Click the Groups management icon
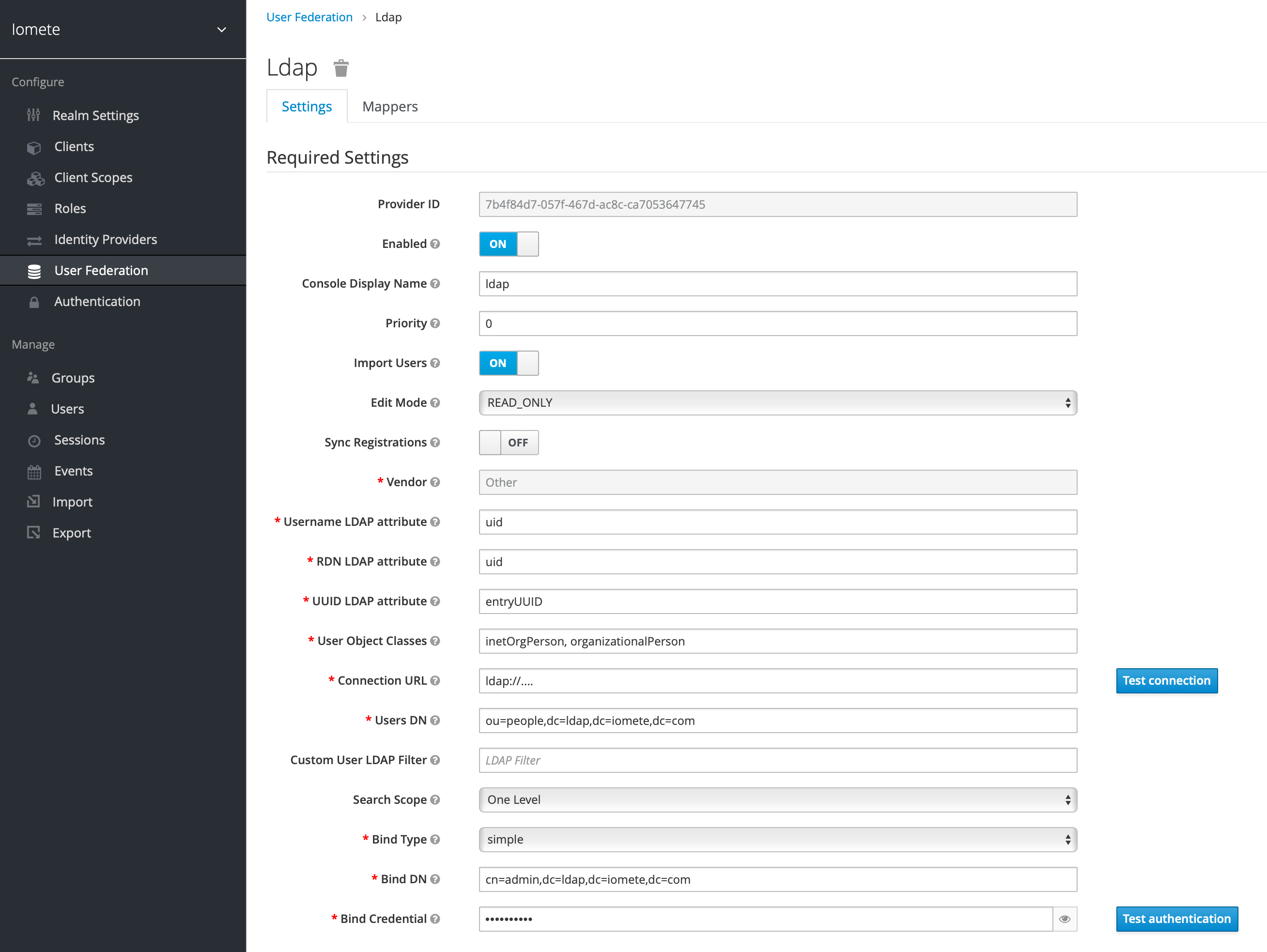The height and width of the screenshot is (952, 1267). click(x=33, y=377)
